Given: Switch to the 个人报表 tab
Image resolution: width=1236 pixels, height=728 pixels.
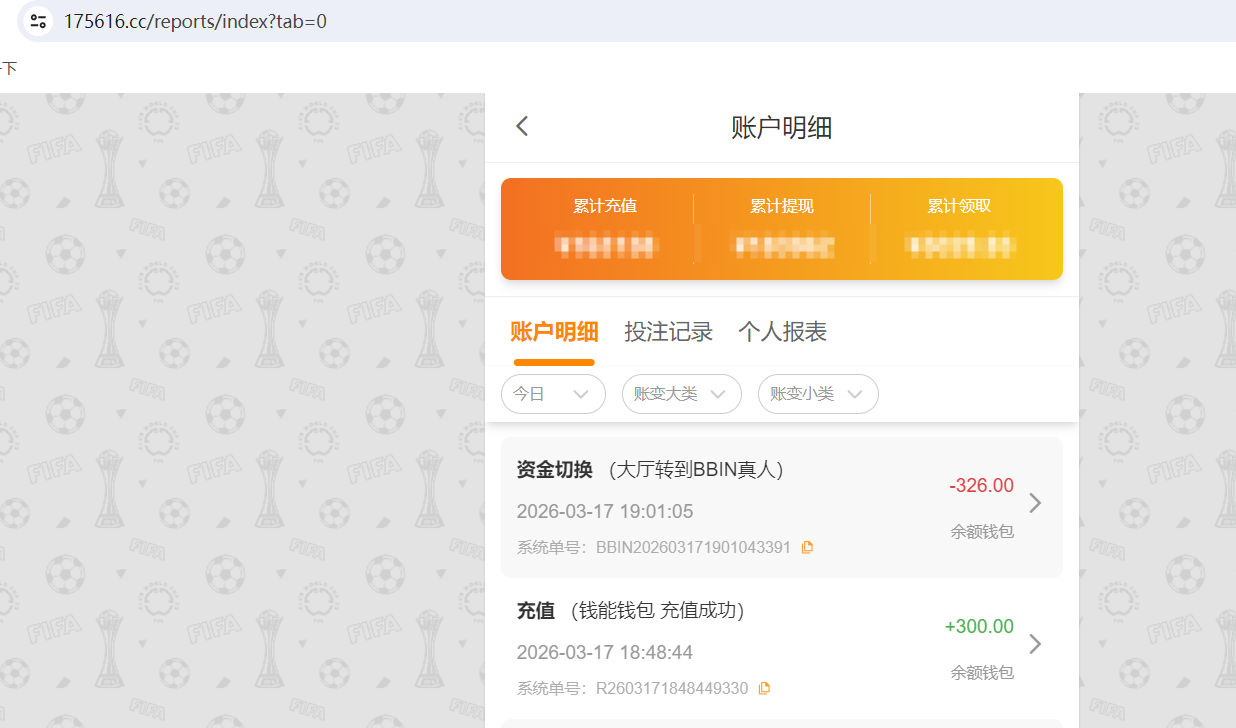Looking at the screenshot, I should [x=782, y=331].
